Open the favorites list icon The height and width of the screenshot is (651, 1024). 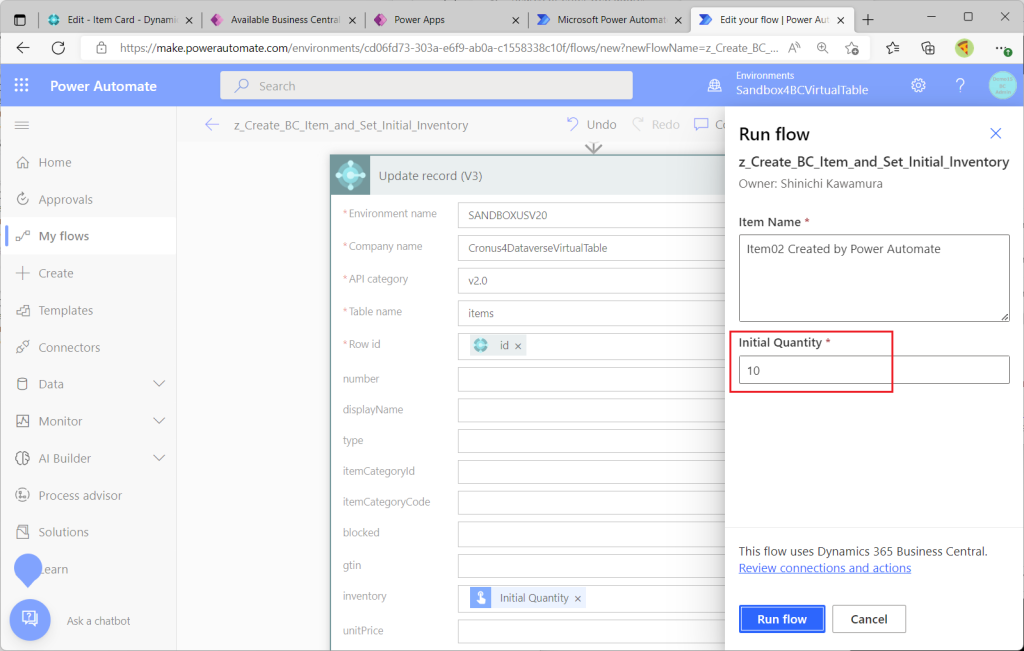click(x=893, y=48)
